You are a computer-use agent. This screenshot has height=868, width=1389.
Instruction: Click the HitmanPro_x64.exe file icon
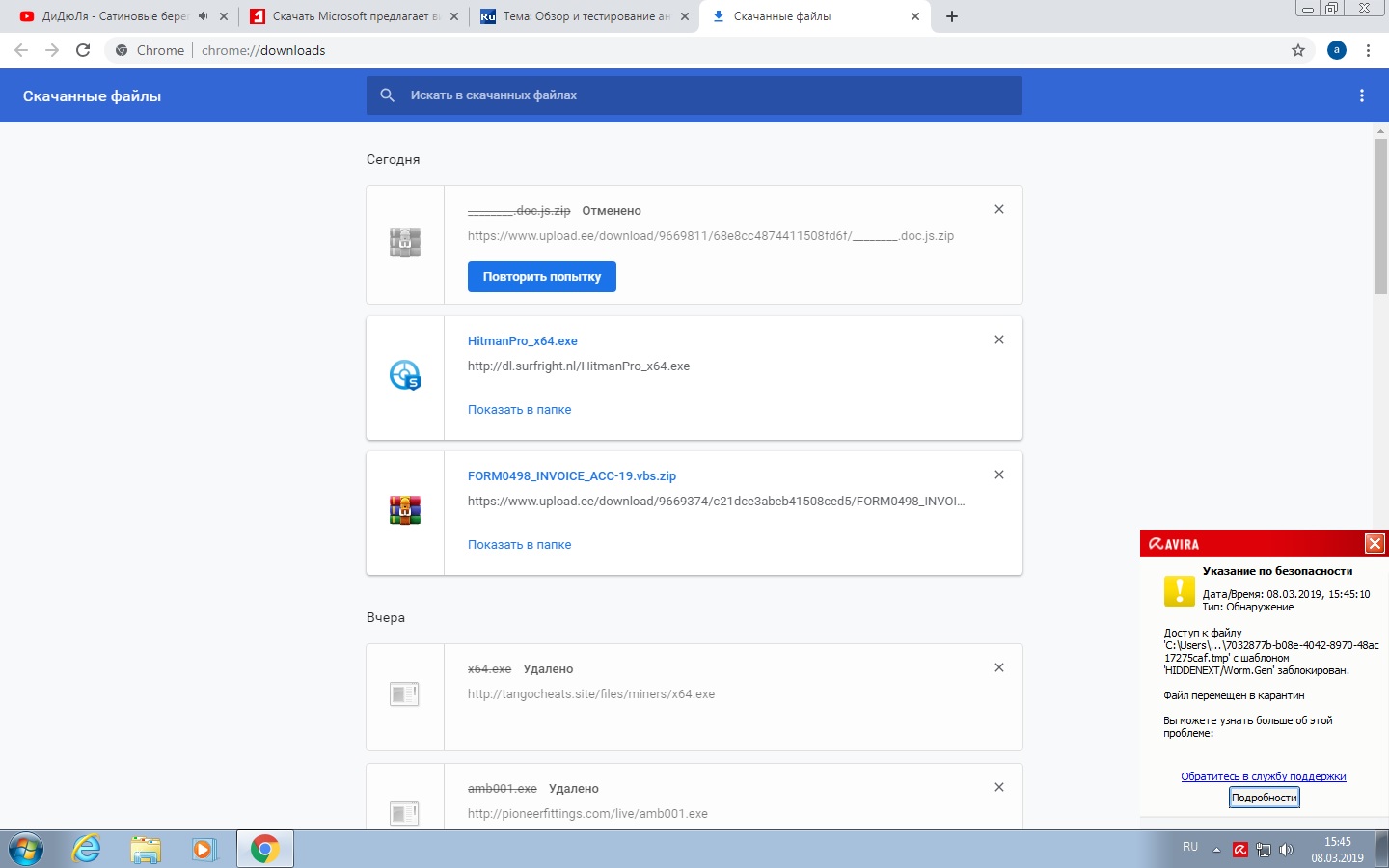pos(405,374)
